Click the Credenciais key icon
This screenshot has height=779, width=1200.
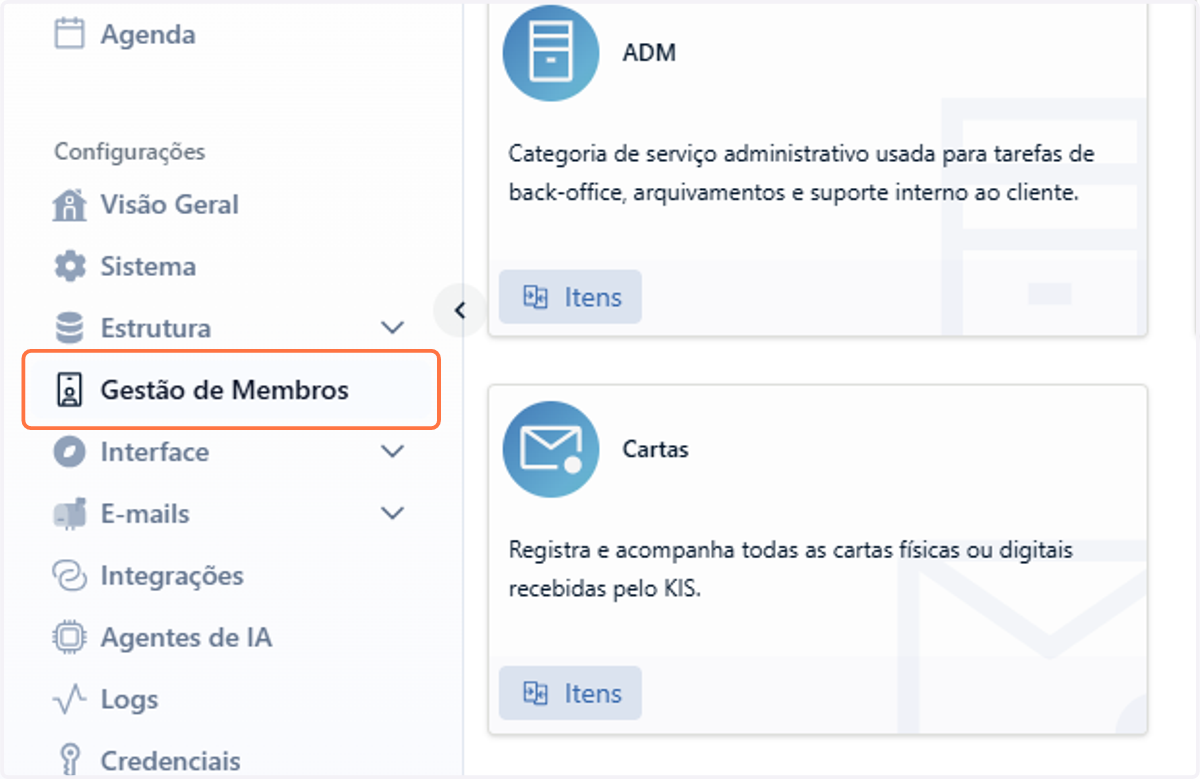tap(69, 761)
